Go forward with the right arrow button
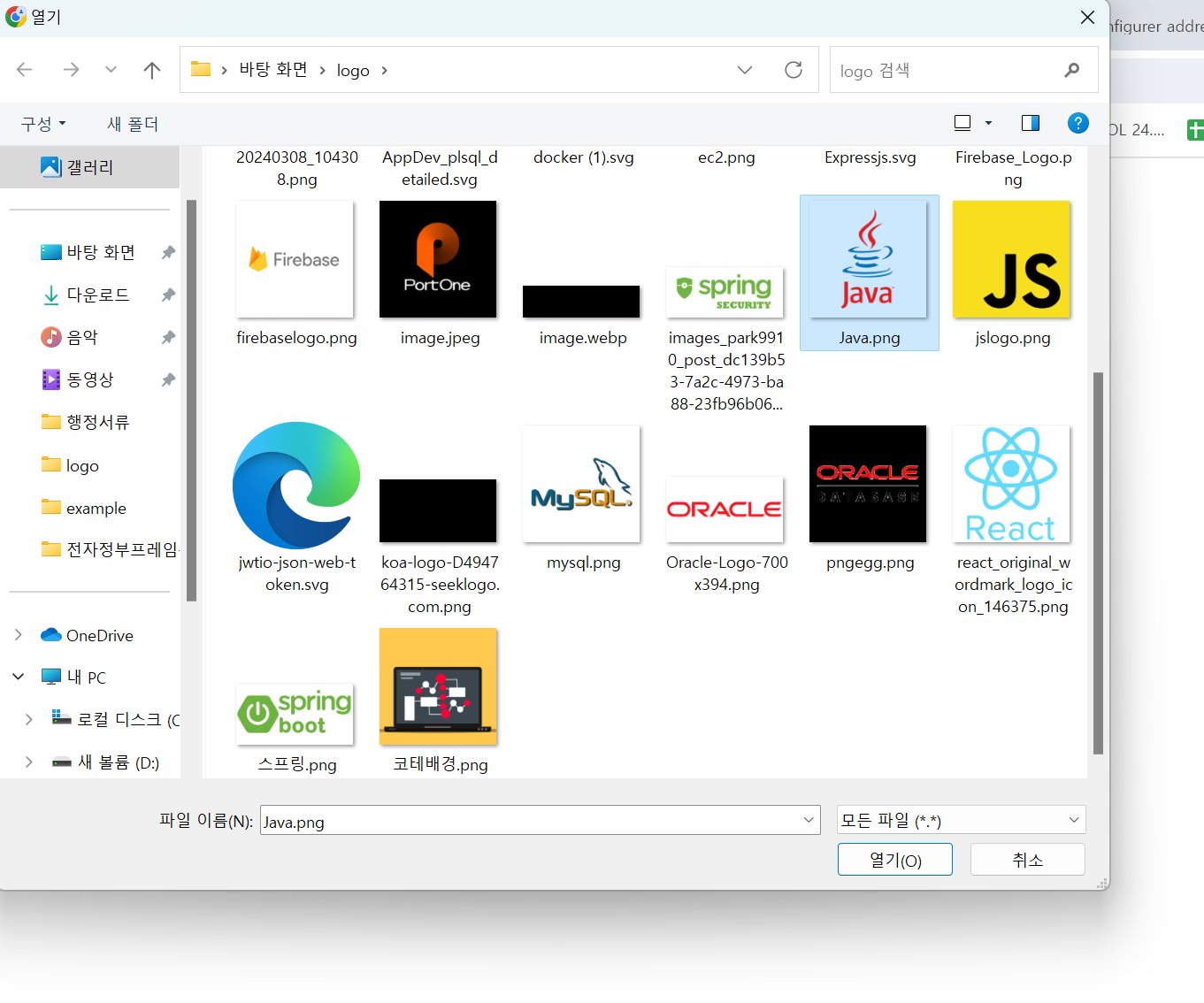The height and width of the screenshot is (1003, 1204). coord(71,70)
